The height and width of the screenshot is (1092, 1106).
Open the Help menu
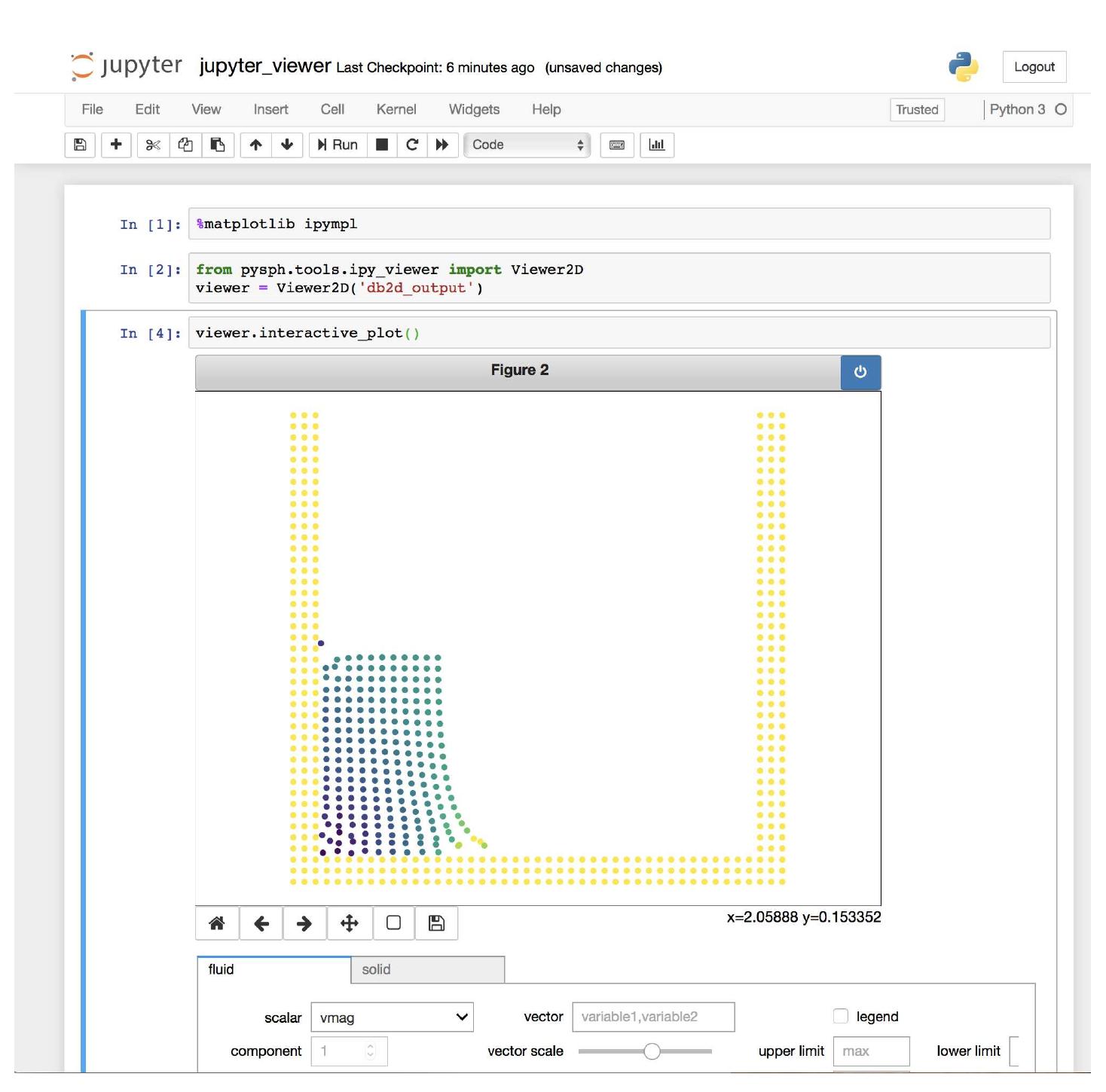tap(546, 109)
